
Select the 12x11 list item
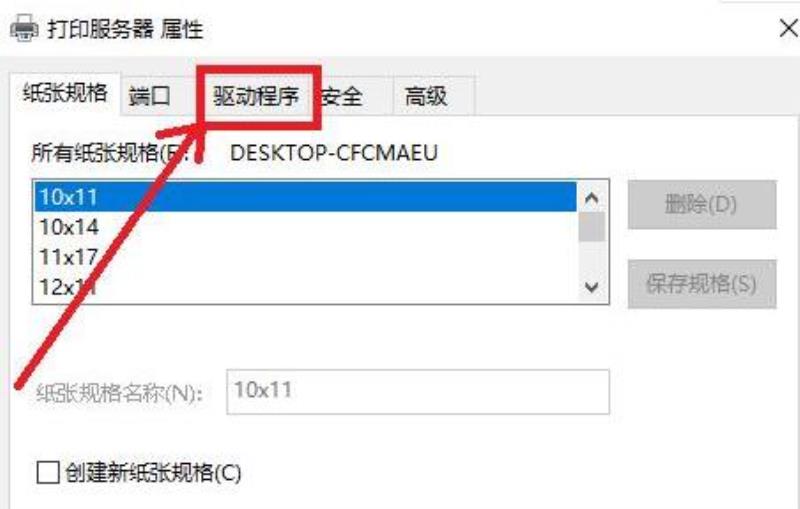point(305,287)
